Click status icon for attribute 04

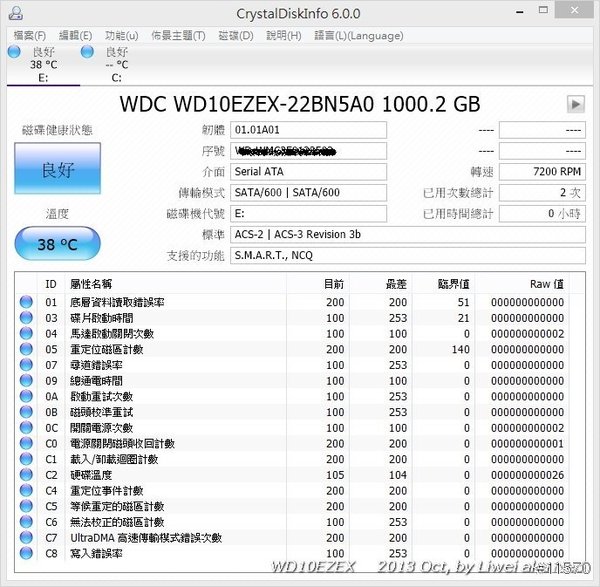point(26,333)
